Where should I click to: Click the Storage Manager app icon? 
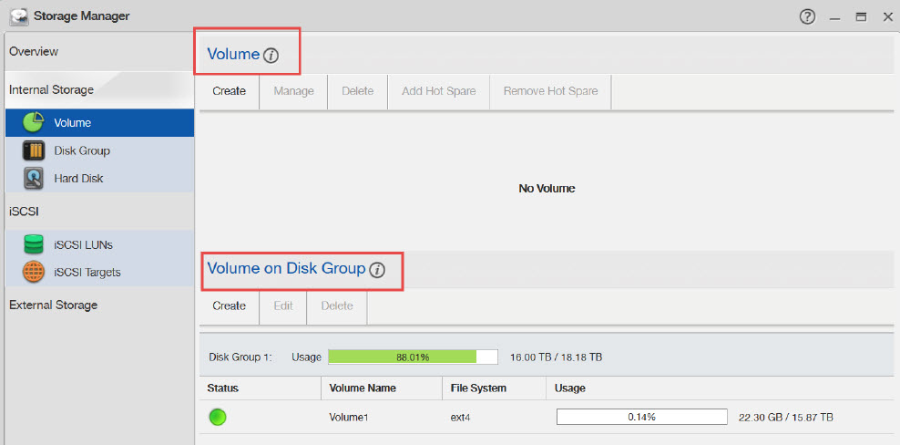(17, 16)
